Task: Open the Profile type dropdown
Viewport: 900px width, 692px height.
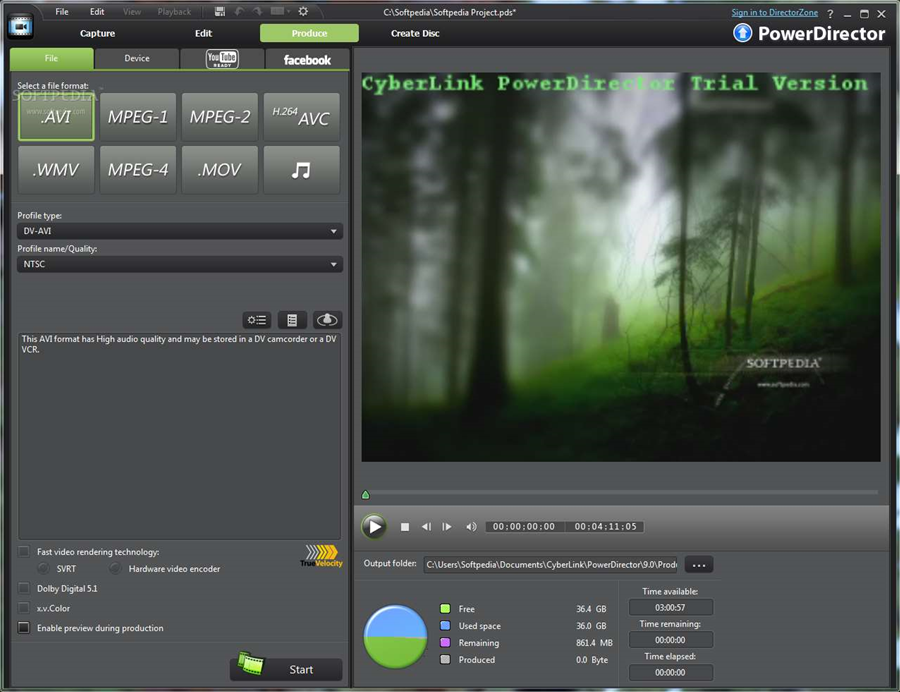Action: (x=335, y=230)
